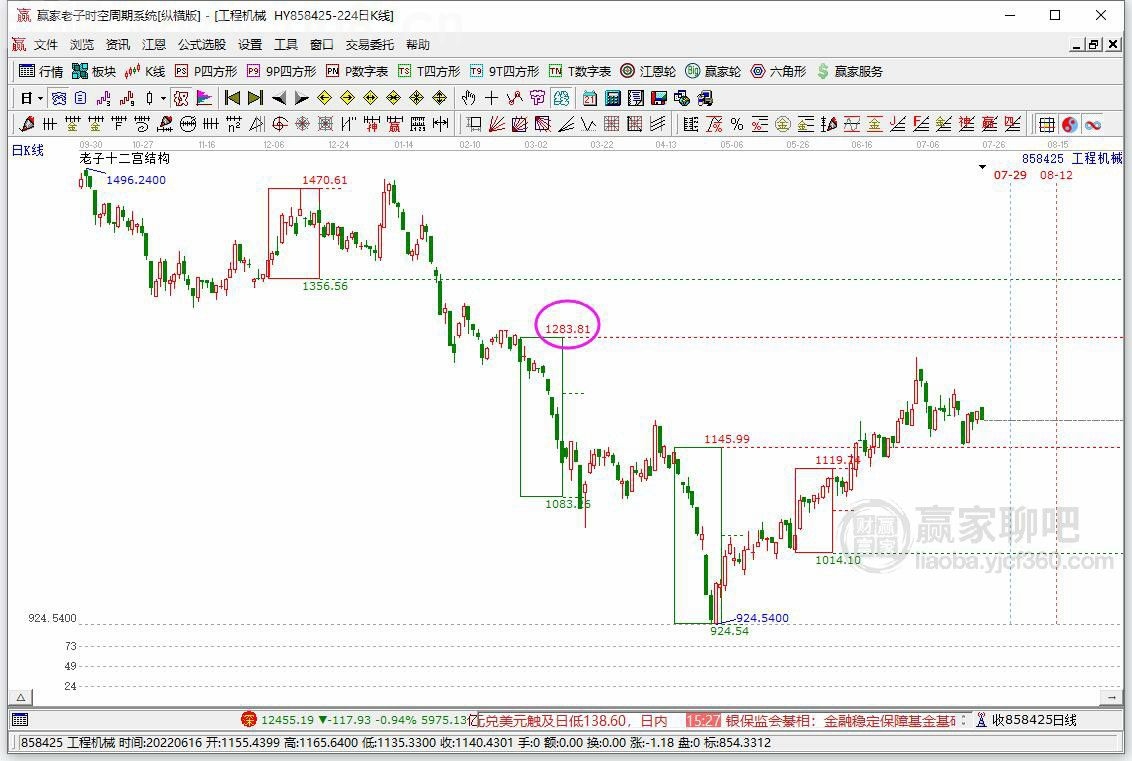Click the infinity symbol icon
The width and height of the screenshot is (1132, 761).
coord(1093,124)
